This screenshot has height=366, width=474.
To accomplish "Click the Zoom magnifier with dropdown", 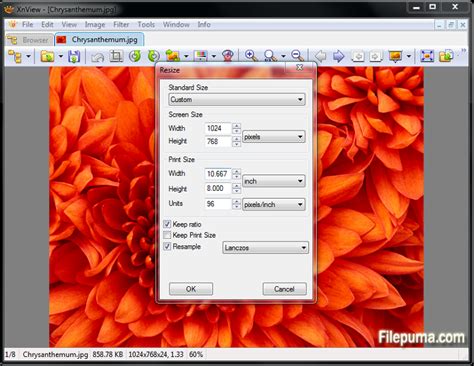I will (x=270, y=56).
